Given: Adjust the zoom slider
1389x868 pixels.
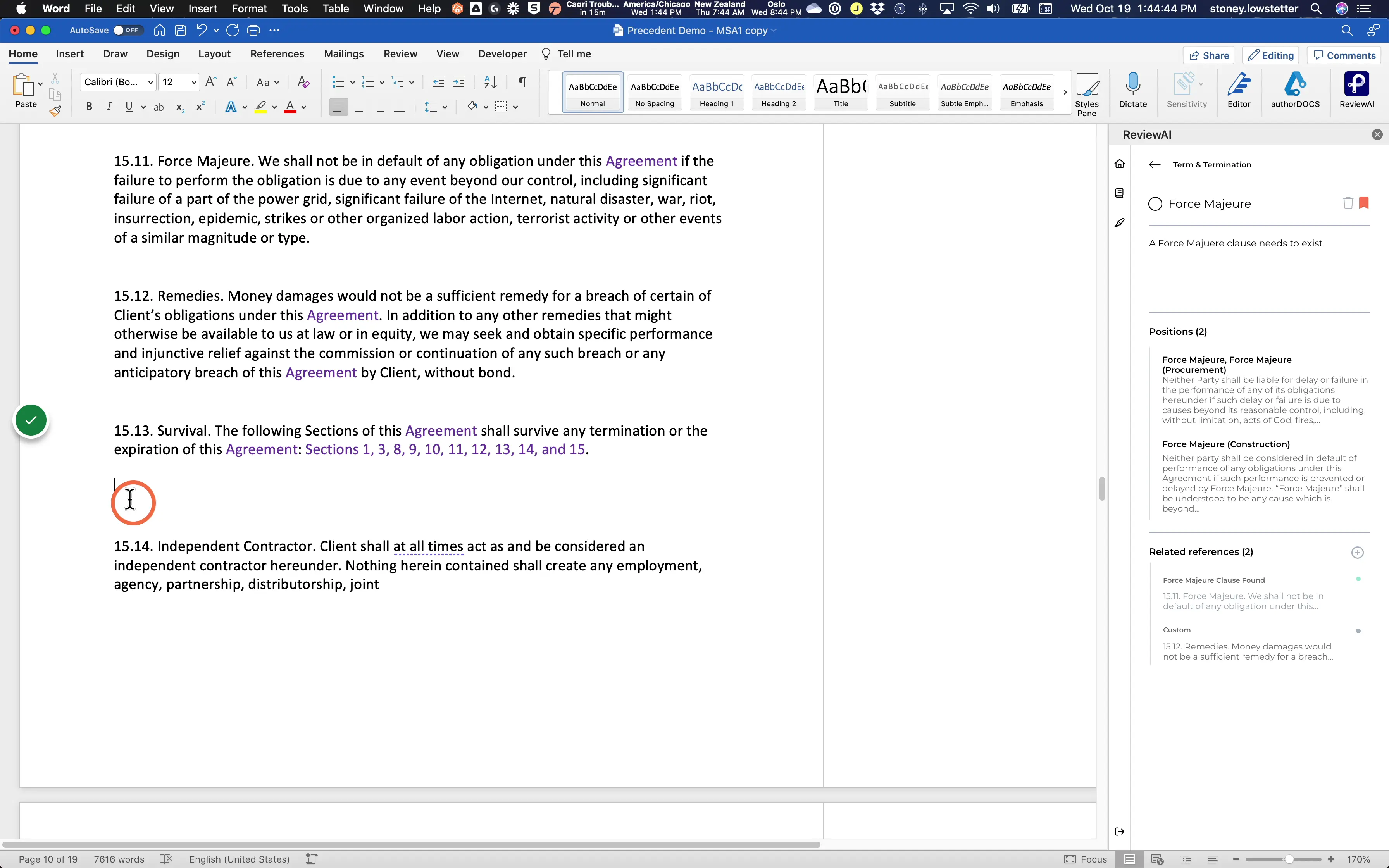Looking at the screenshot, I should [1289, 859].
